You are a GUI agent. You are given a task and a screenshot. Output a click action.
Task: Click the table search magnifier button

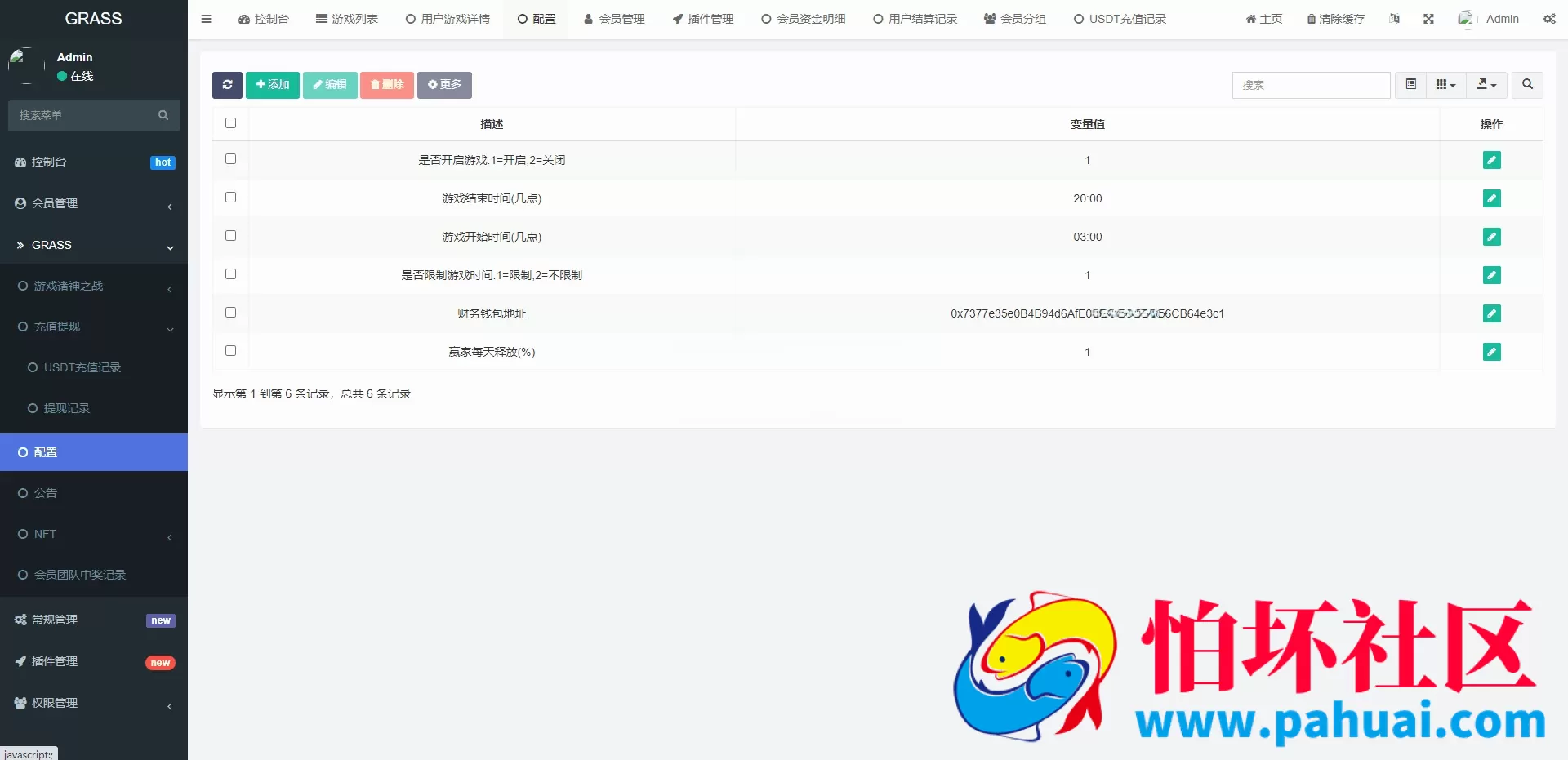[1527, 85]
